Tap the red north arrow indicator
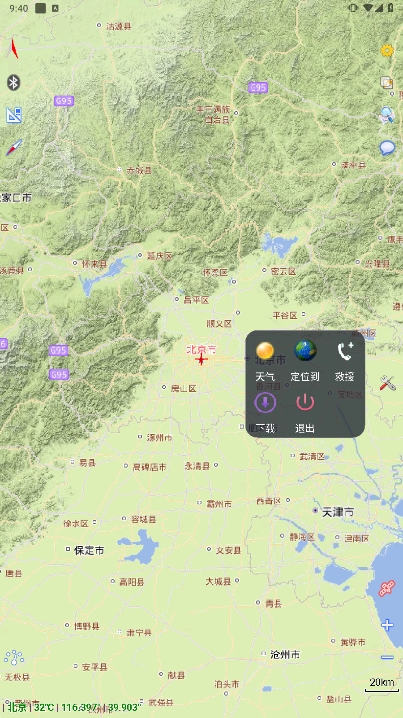 pyautogui.click(x=14, y=48)
